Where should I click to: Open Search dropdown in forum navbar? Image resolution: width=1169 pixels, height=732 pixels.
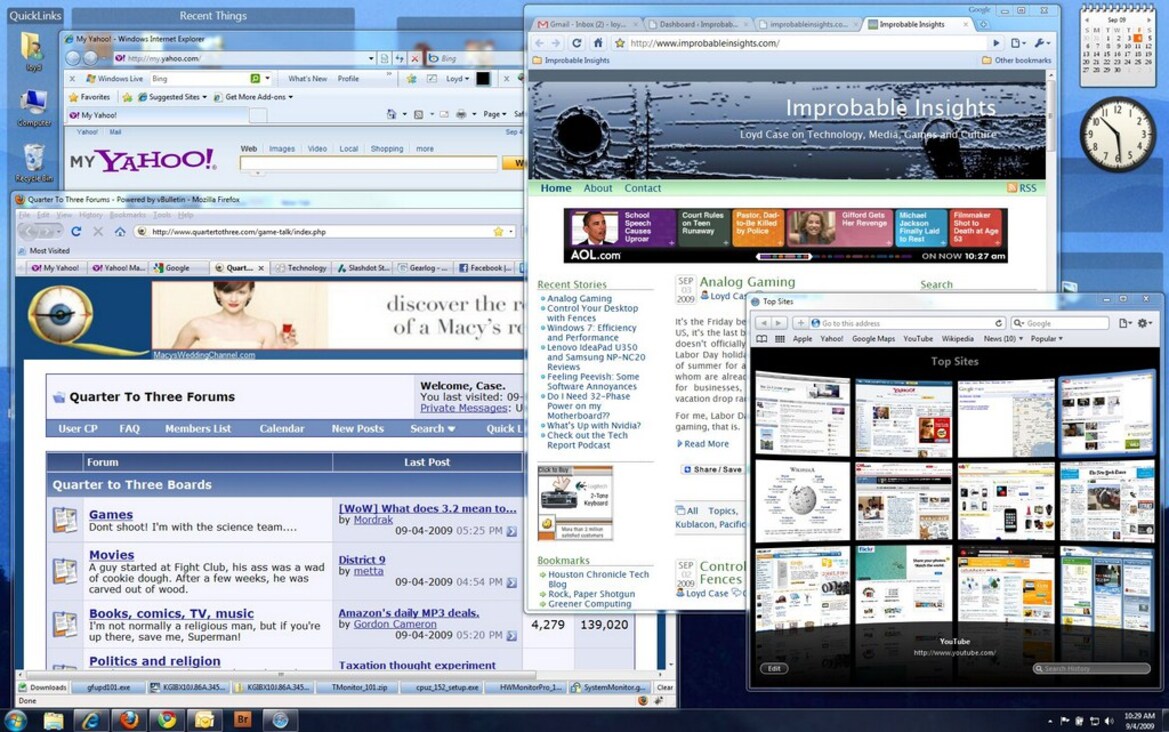432,429
